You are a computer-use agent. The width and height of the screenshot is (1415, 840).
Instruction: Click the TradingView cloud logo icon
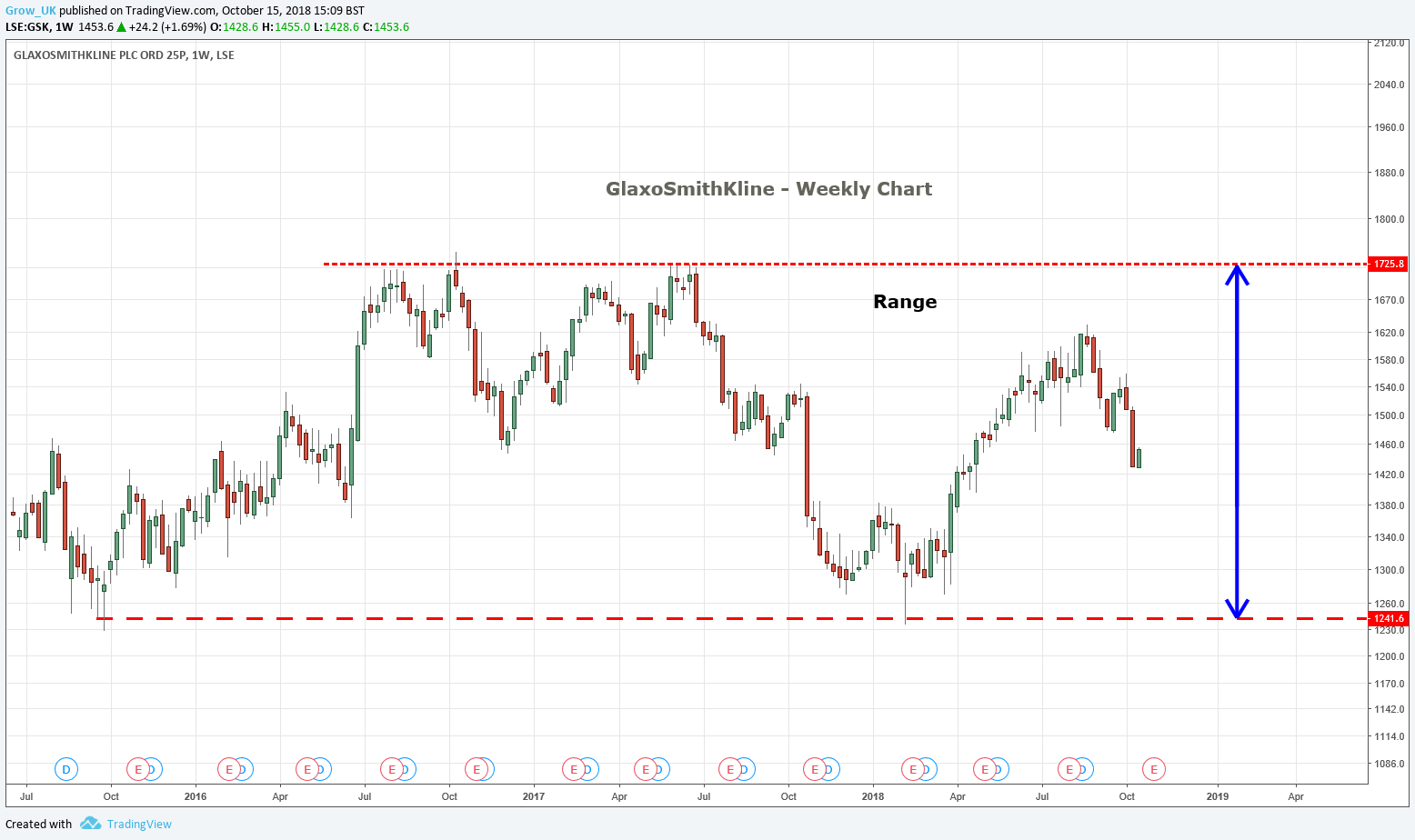pos(90,824)
